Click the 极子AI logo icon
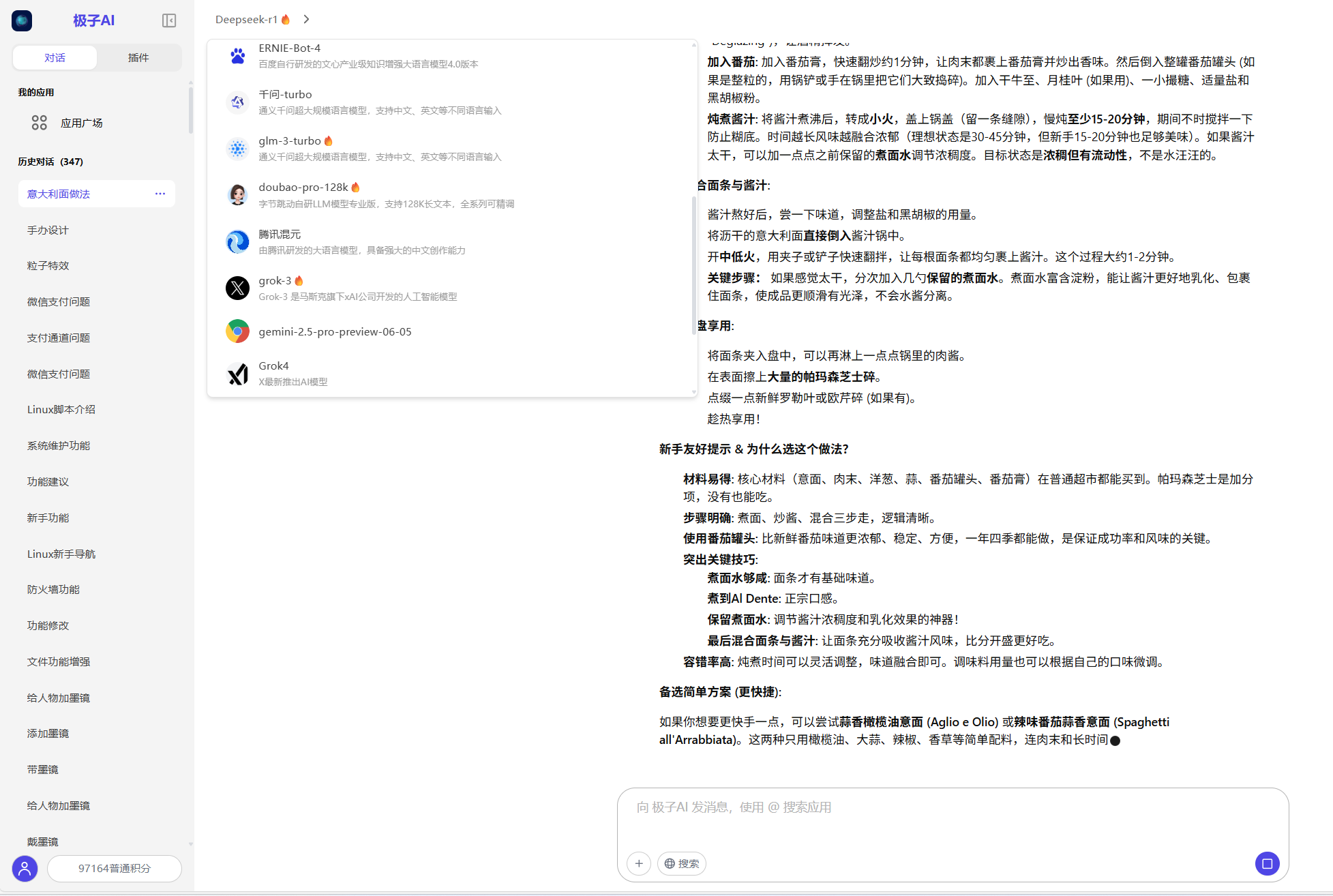The height and width of the screenshot is (896, 1333). tap(22, 20)
